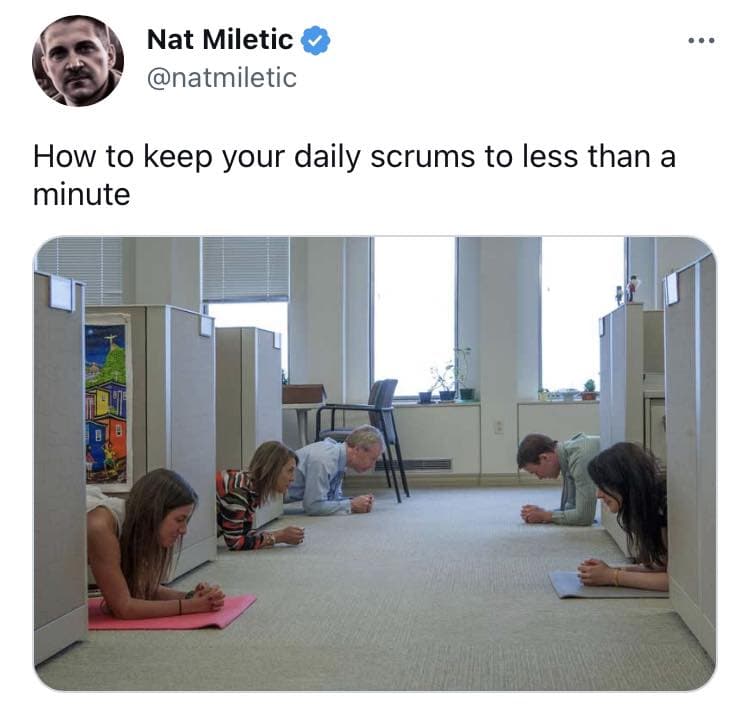Screen dimensions: 750x710
Task: Click the man in the light blue shirt
Action: tap(334, 470)
